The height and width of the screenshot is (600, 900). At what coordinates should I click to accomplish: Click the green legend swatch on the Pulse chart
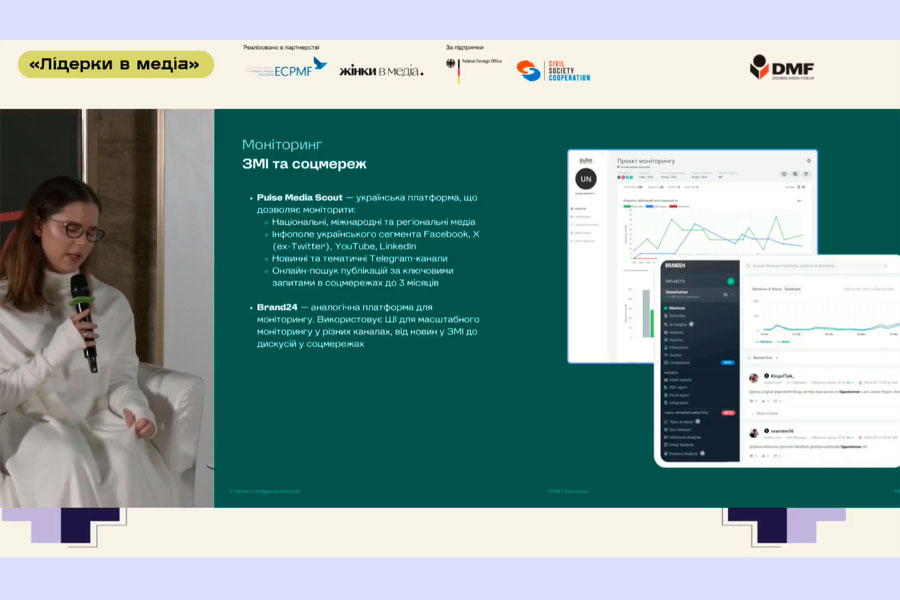tap(627, 206)
